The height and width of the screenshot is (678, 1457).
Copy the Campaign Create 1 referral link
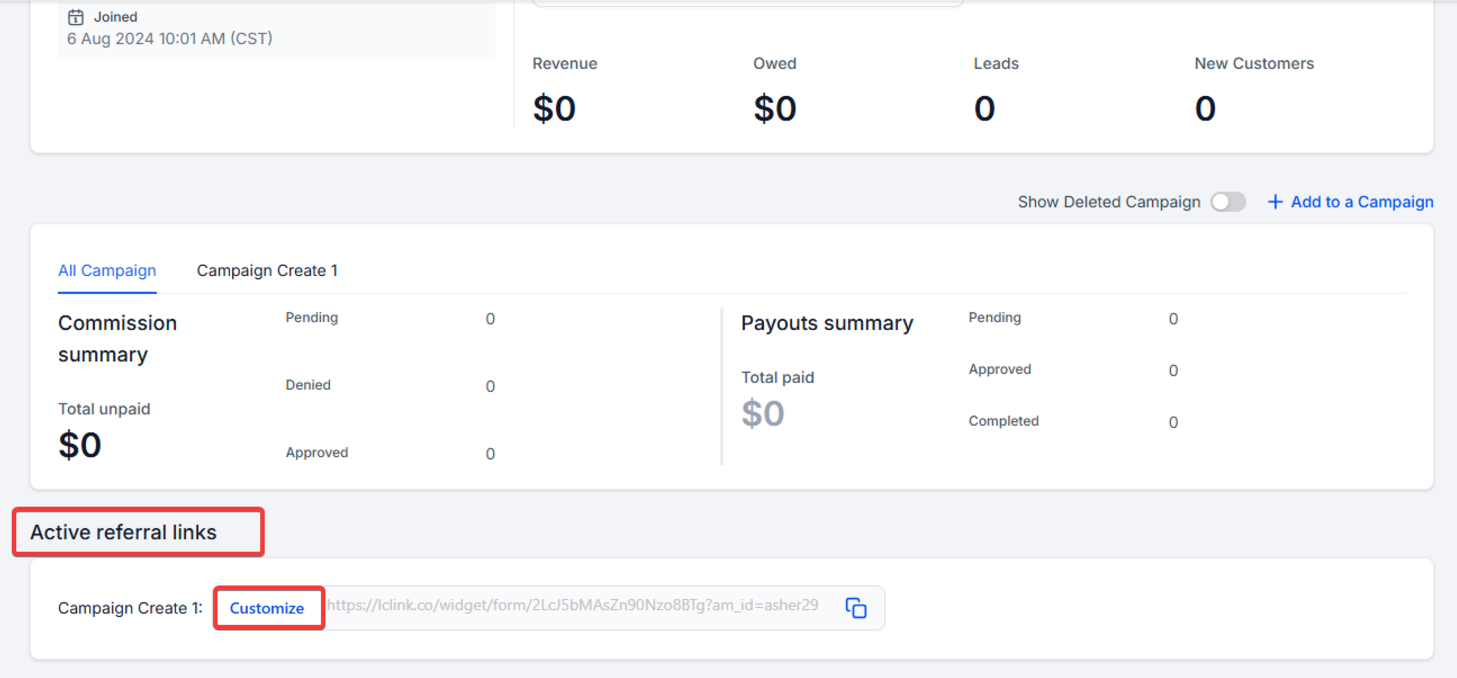coord(856,608)
